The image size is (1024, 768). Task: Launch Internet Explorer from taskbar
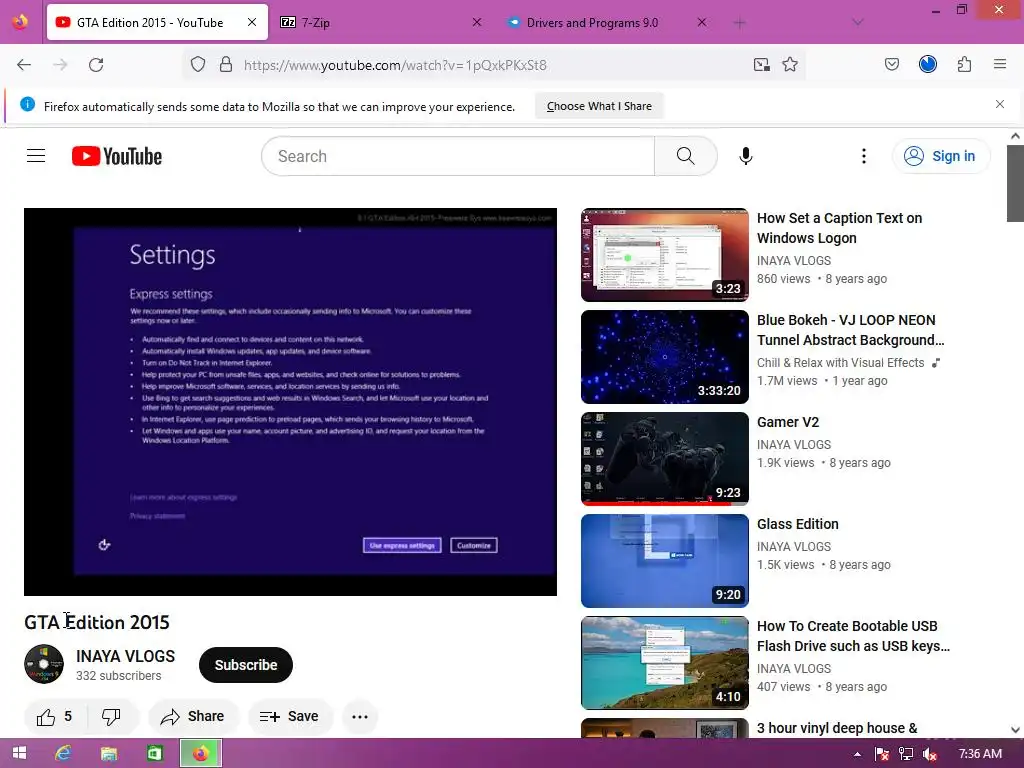pyautogui.click(x=63, y=754)
